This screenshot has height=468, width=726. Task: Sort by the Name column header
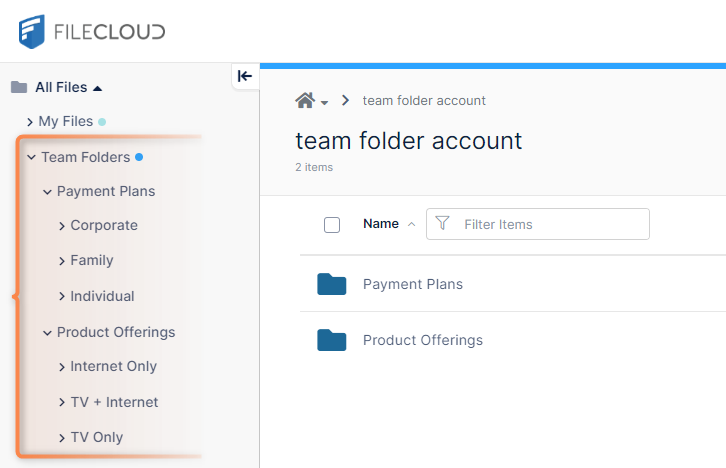381,224
